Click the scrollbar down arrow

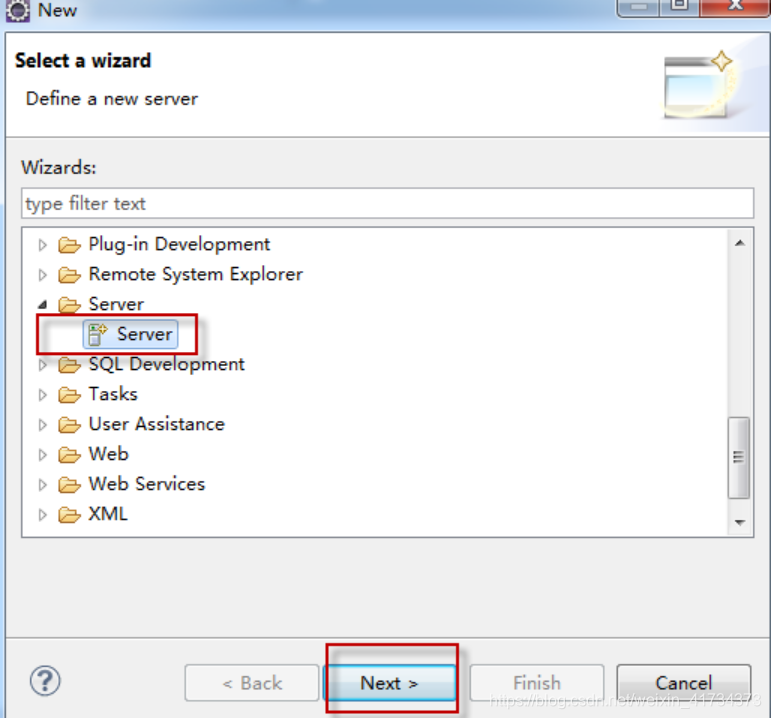coord(740,522)
